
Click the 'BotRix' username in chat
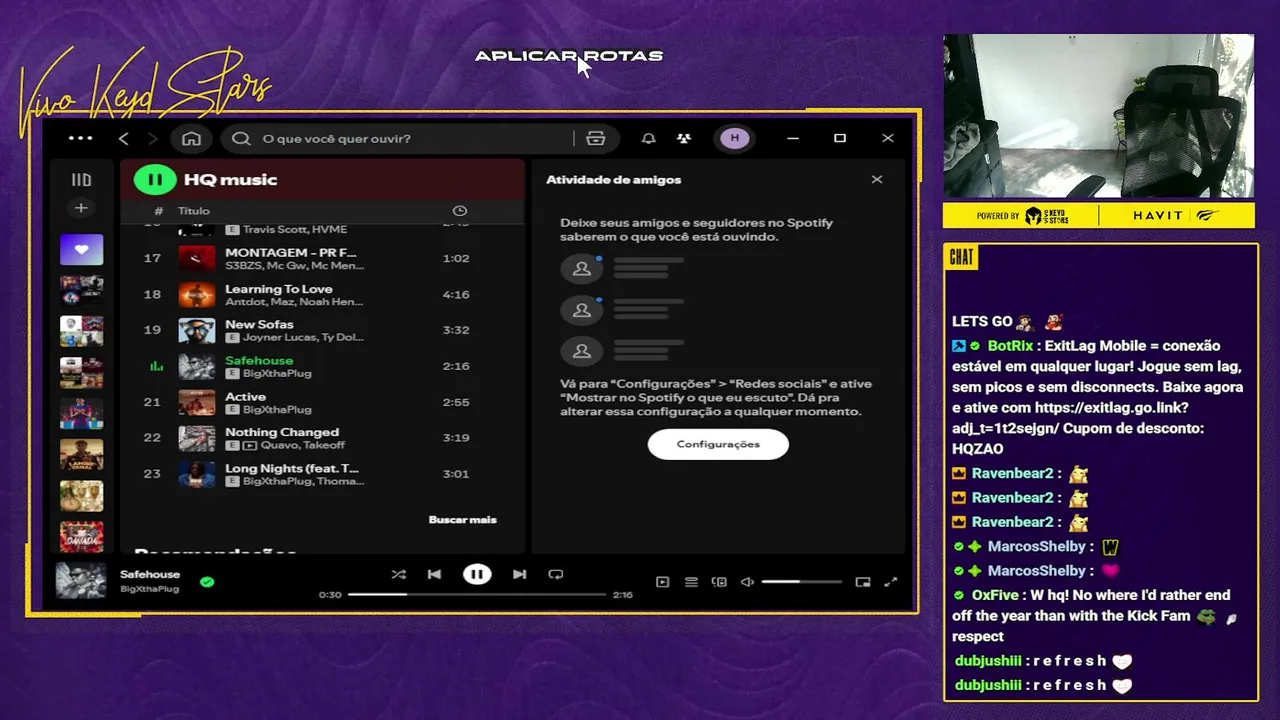coord(1010,346)
